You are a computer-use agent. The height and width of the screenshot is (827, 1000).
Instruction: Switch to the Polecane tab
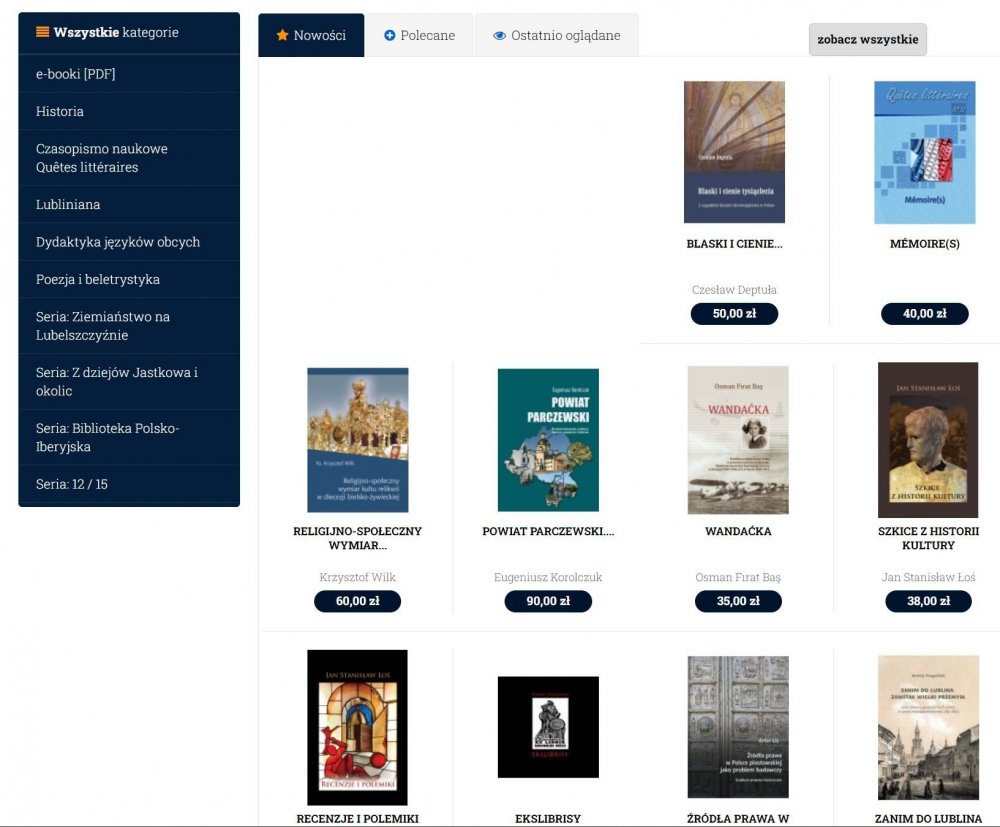click(420, 35)
